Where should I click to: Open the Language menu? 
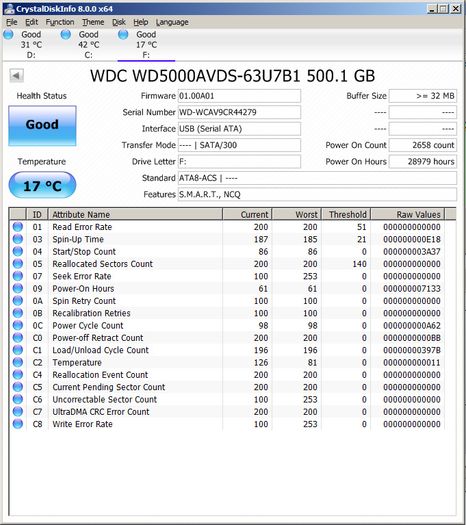point(172,22)
